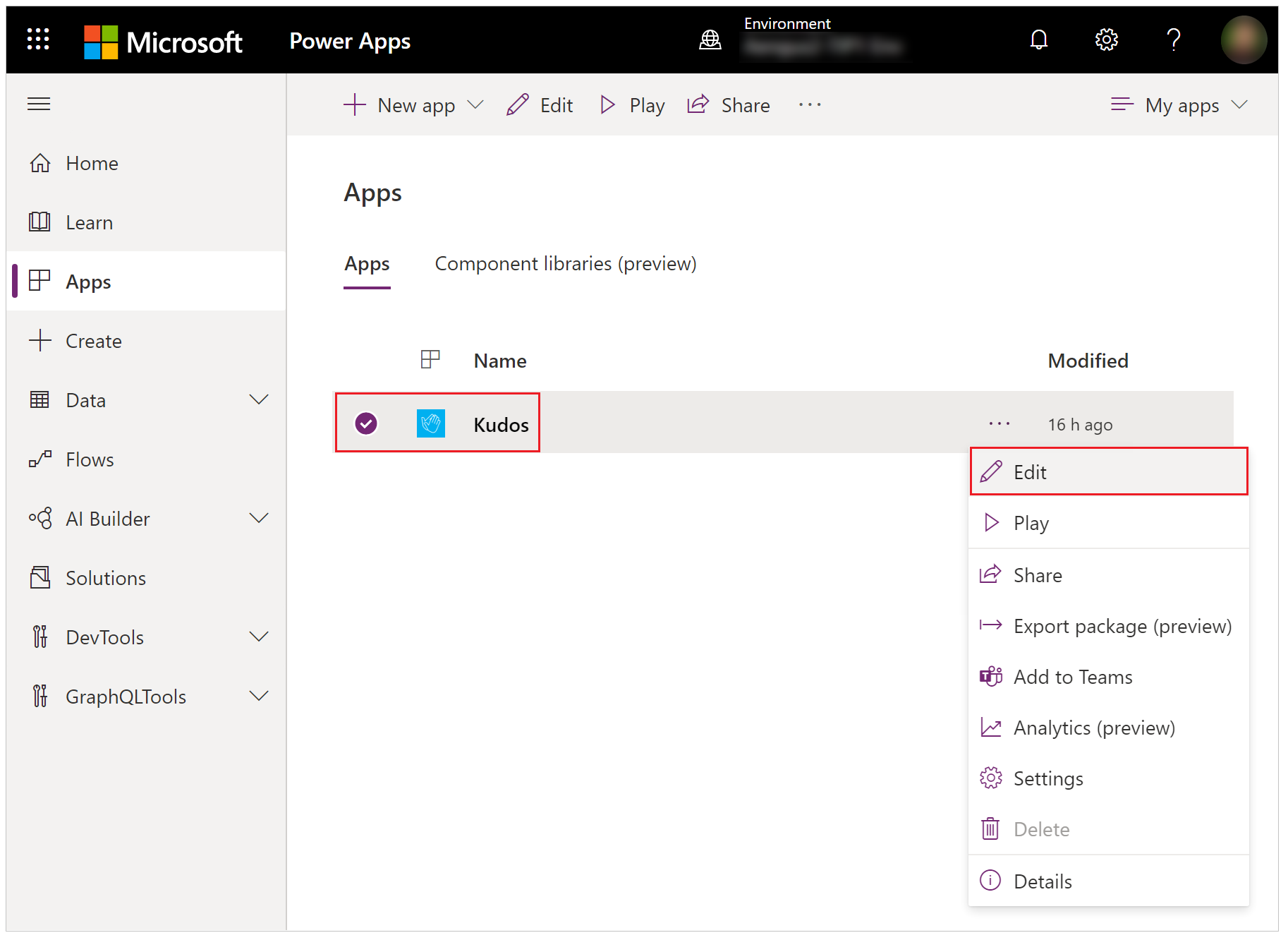Viewport: 1288px width, 940px height.
Task: Click the Kudos app icon
Action: coord(431,423)
